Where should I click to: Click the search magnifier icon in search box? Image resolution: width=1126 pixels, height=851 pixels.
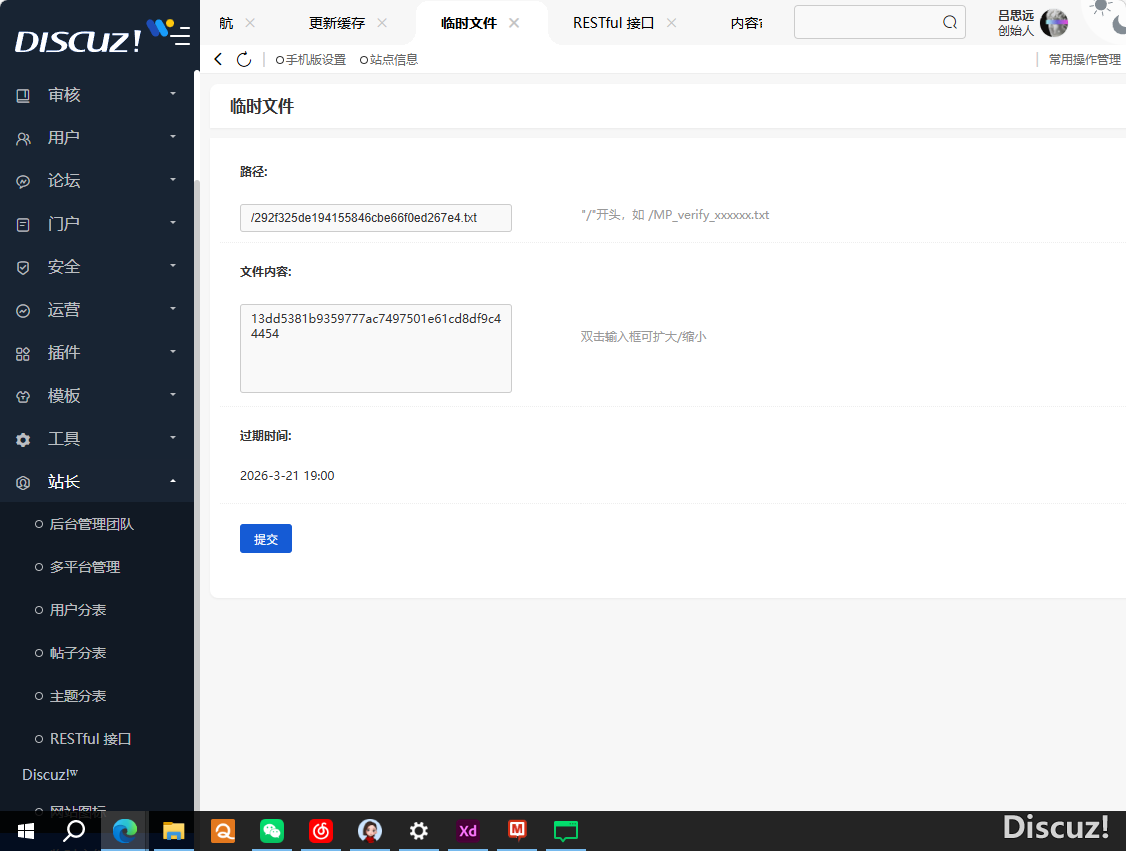click(x=949, y=23)
